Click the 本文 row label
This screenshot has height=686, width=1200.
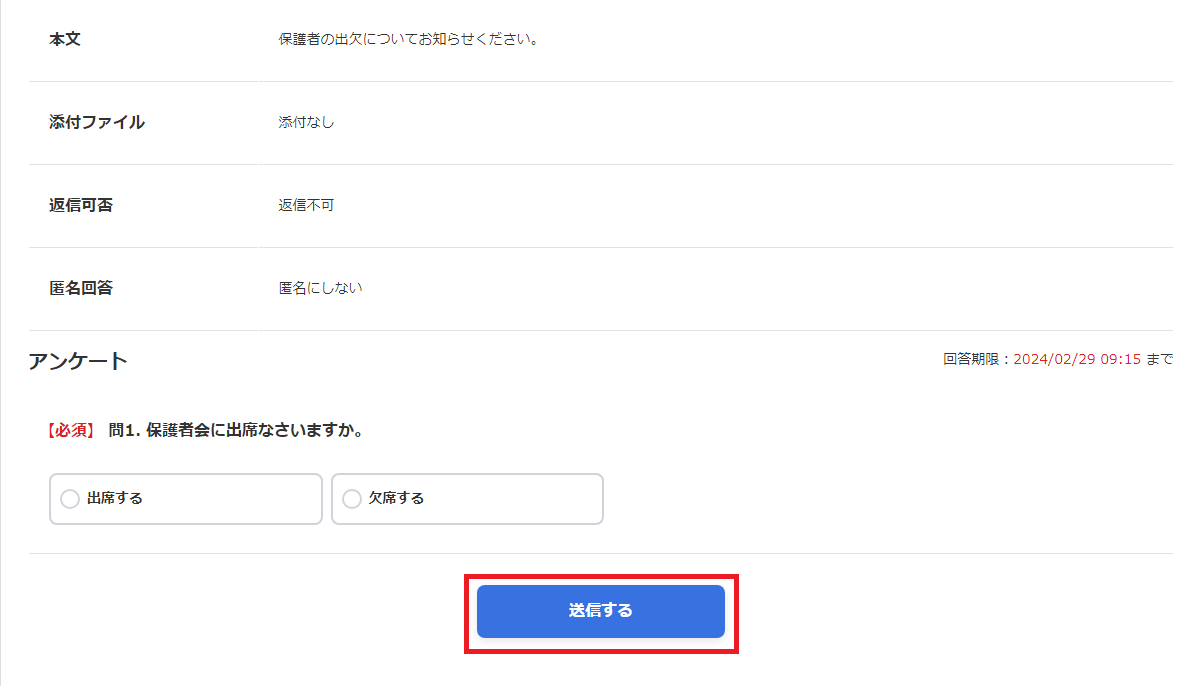pos(65,40)
